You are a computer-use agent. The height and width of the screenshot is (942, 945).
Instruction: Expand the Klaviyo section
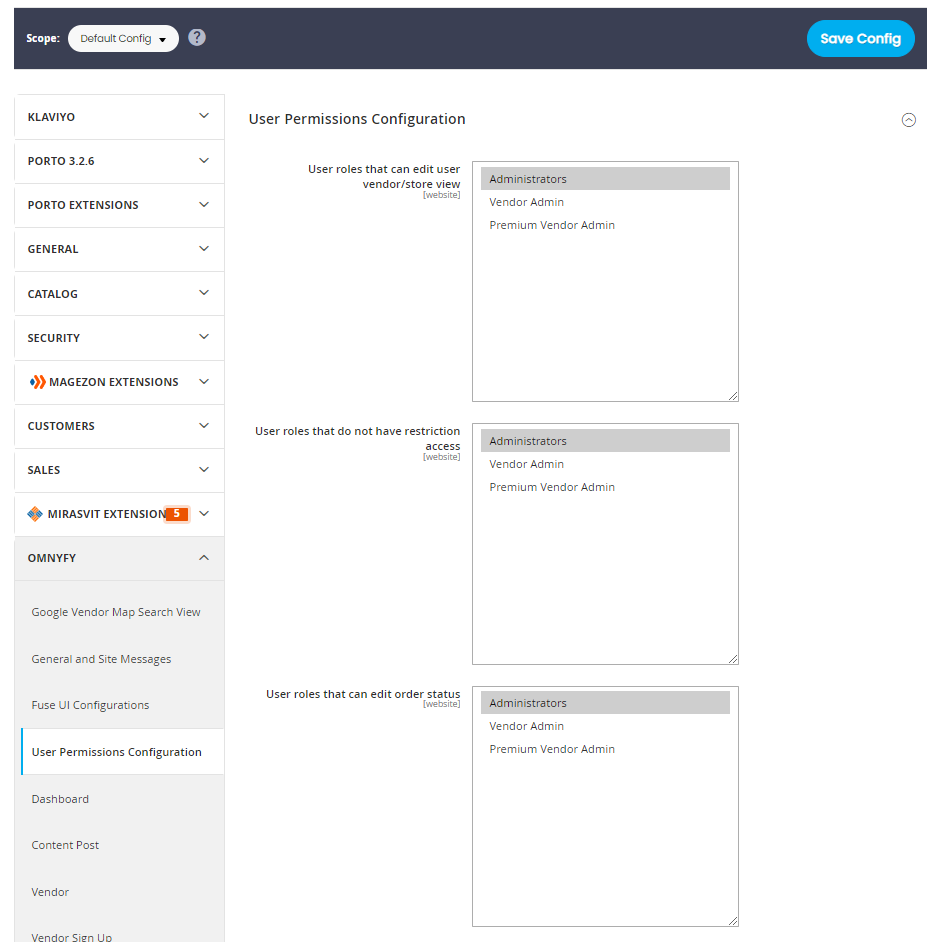[119, 117]
